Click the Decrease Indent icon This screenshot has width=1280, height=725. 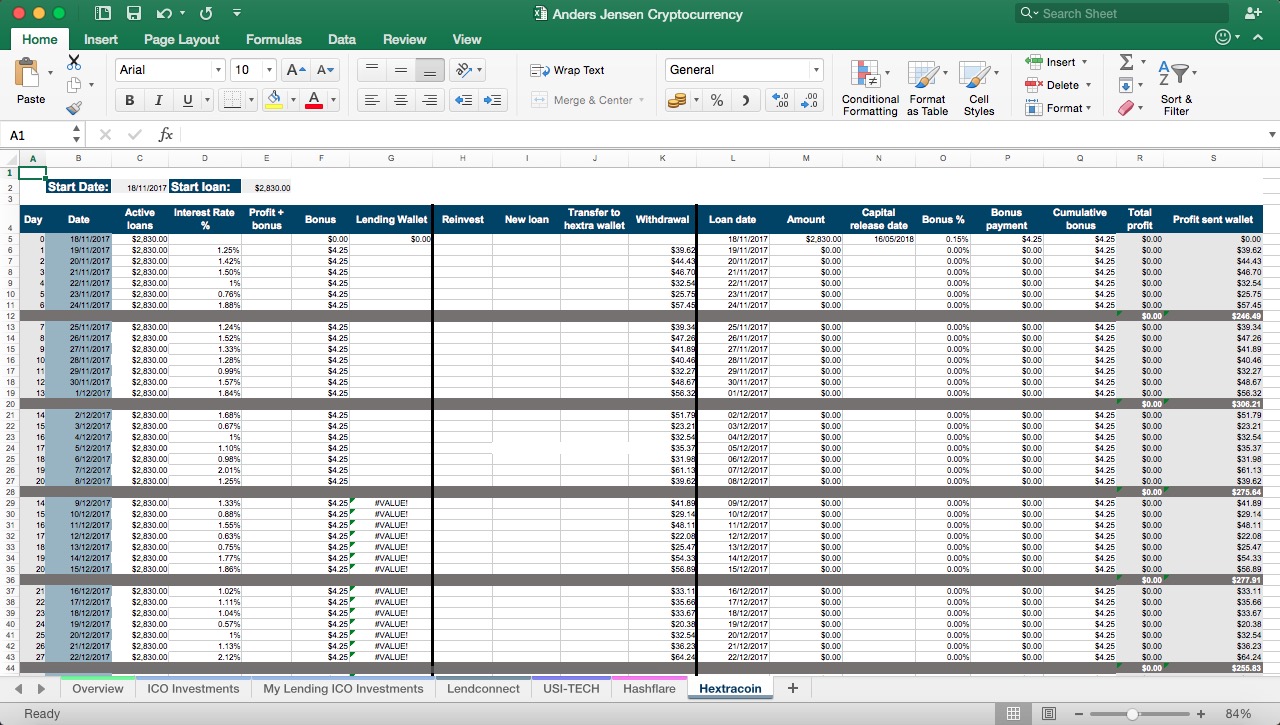(x=463, y=100)
